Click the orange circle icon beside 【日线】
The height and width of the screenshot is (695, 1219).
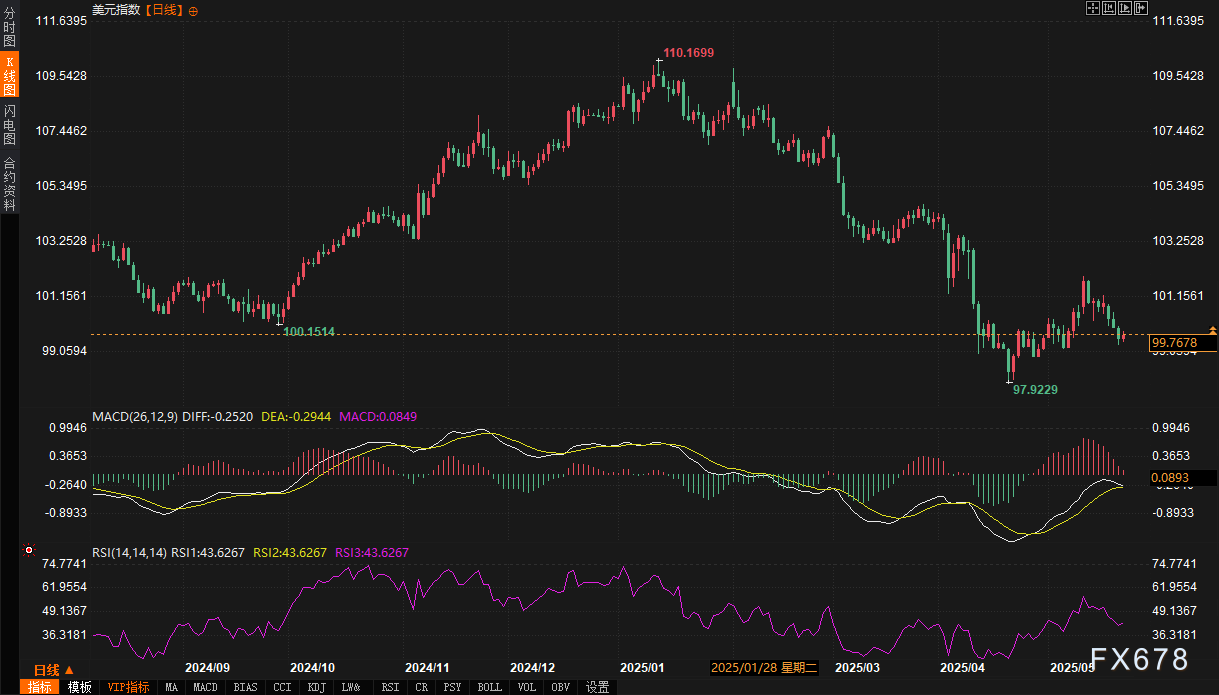tap(193, 11)
